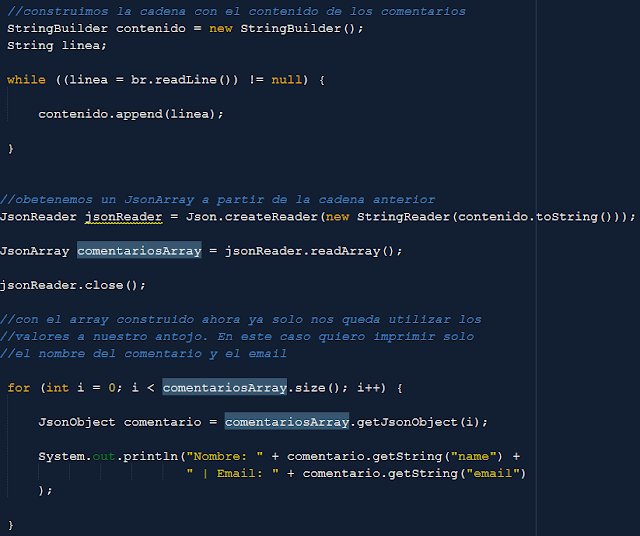Click the 'null' keyword in the while loop

287,80
